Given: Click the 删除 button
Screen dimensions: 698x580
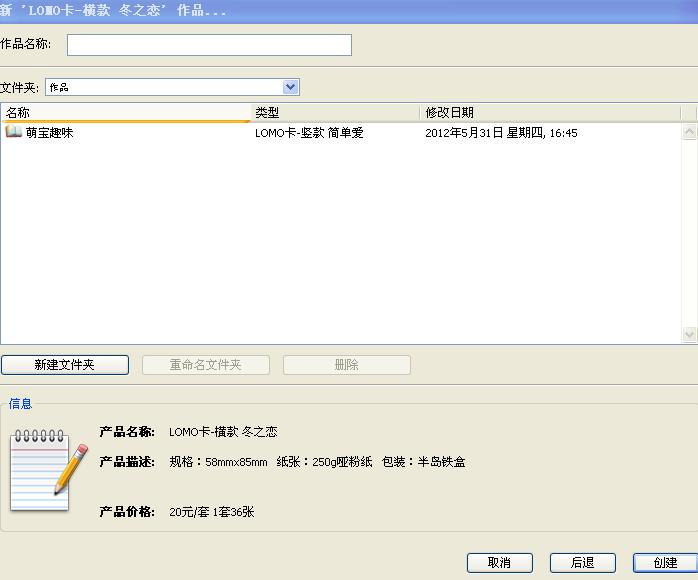Looking at the screenshot, I should click(346, 365).
